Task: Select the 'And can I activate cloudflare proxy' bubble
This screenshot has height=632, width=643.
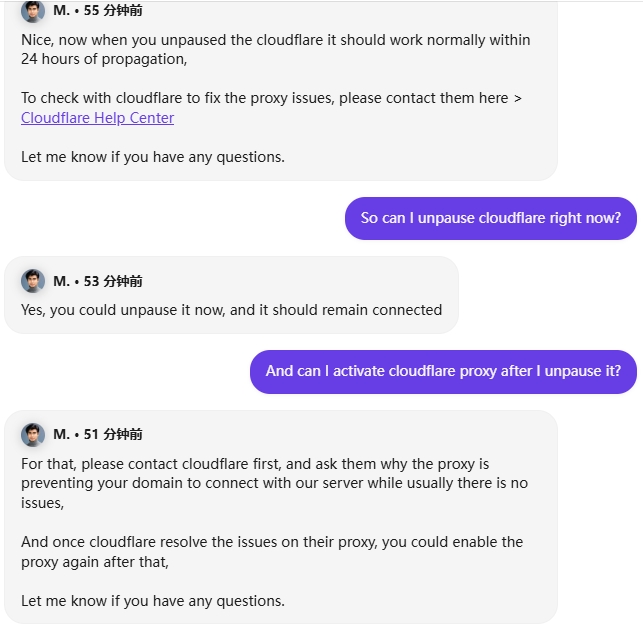Action: tap(443, 372)
